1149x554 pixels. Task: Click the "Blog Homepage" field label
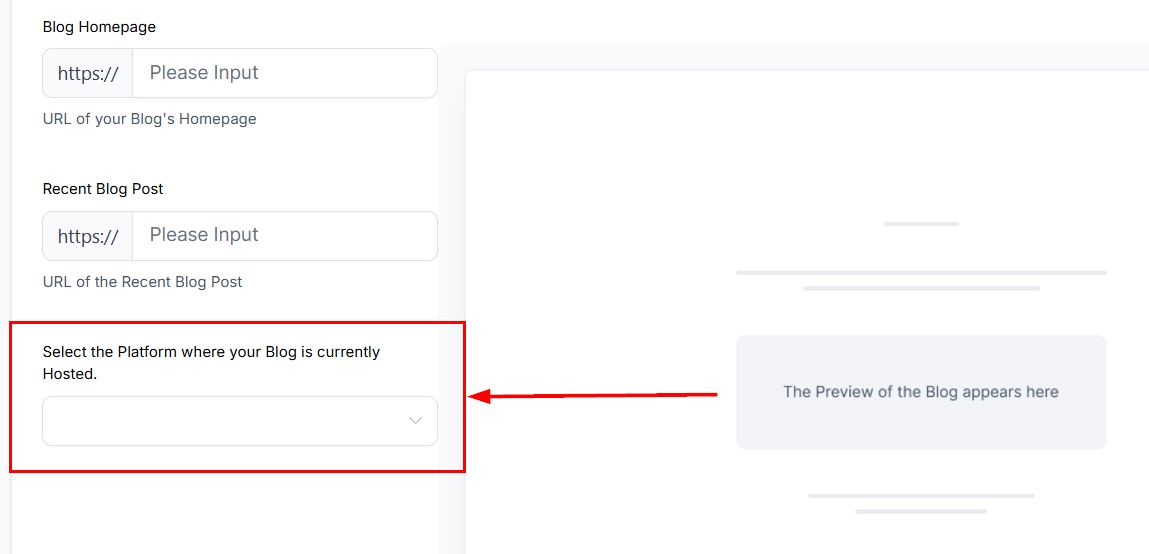(x=99, y=27)
